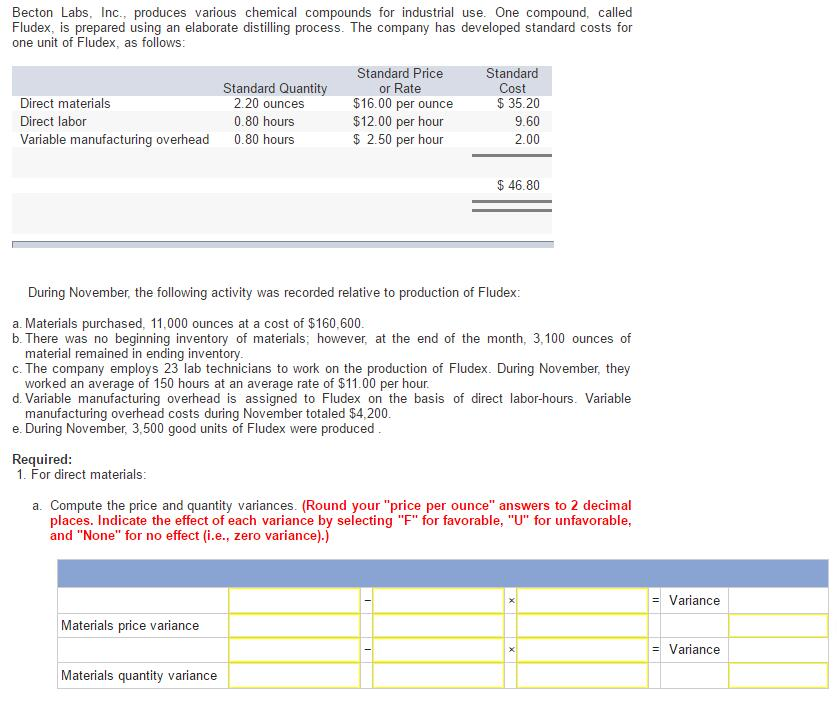The height and width of the screenshot is (714, 837).
Task: Select the first input box in the formula header row above Materials quantity variance
Action: [294, 650]
